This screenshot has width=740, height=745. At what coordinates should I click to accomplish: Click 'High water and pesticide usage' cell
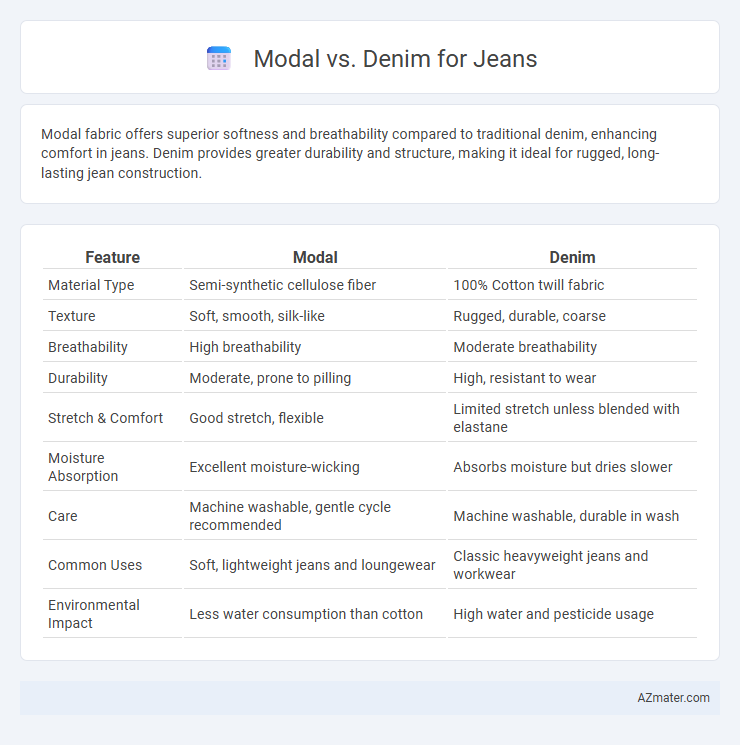553,614
